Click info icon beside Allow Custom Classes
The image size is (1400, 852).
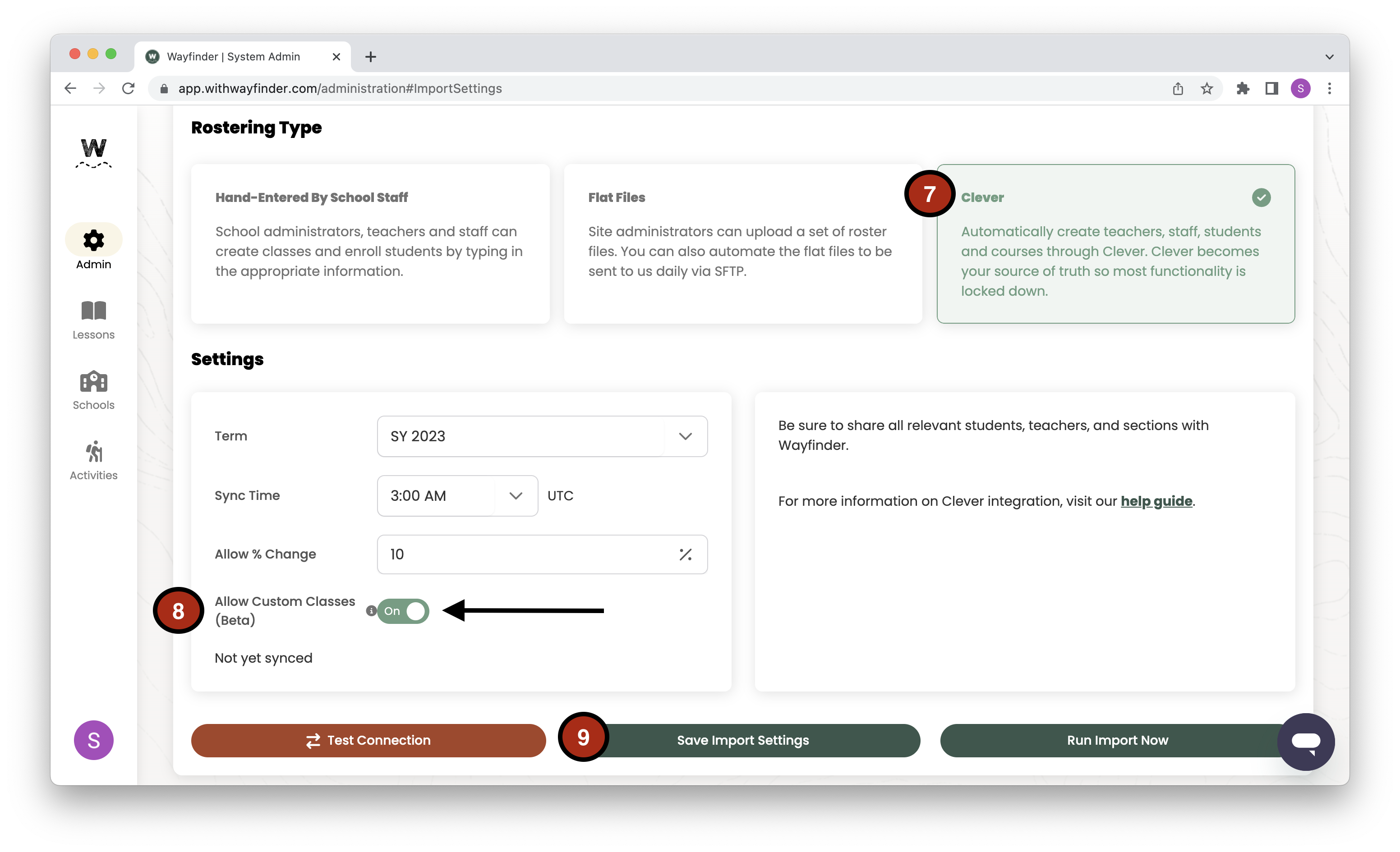(x=371, y=610)
